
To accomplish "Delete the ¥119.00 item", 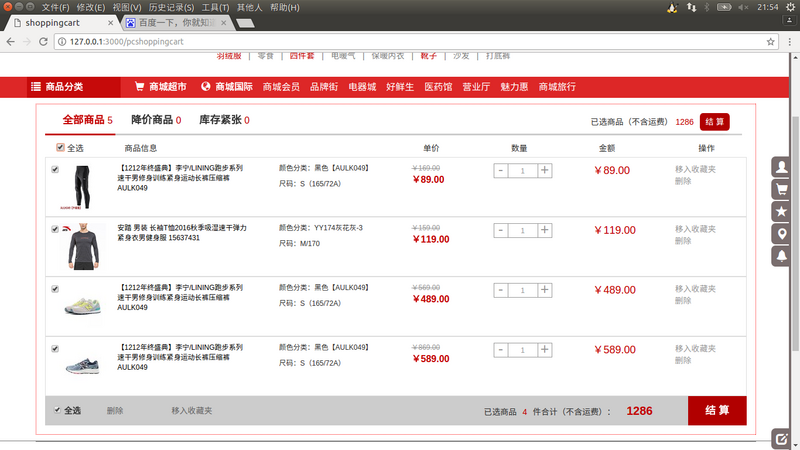I will [x=683, y=241].
